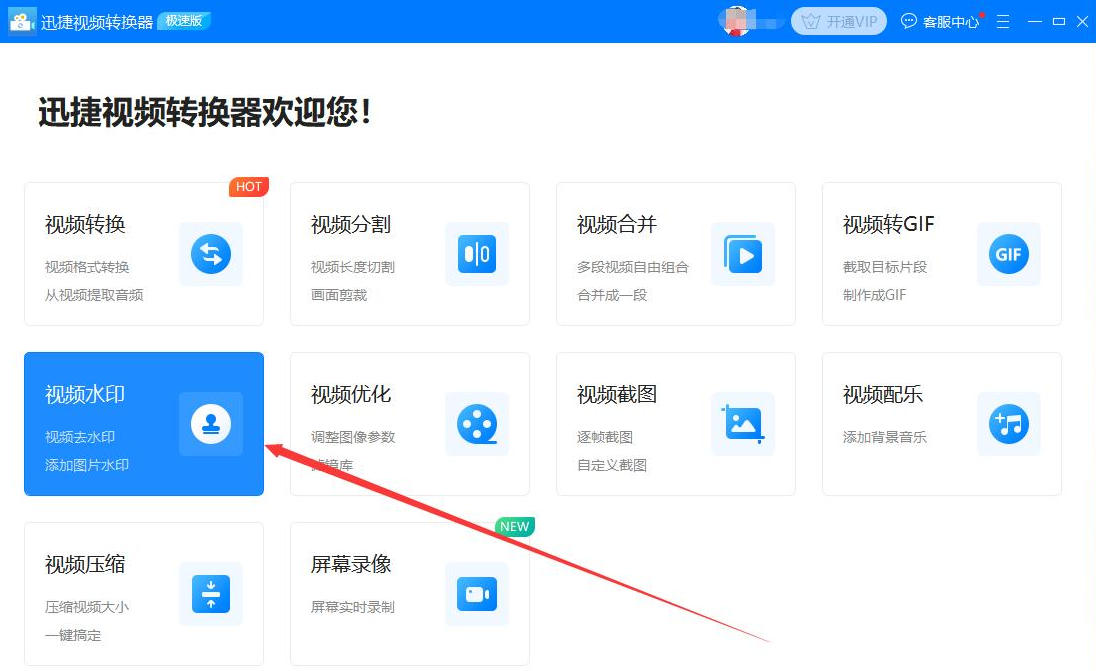Screen dimensions: 1096x671
Task: Click the film reel optimize icon
Action: point(477,424)
